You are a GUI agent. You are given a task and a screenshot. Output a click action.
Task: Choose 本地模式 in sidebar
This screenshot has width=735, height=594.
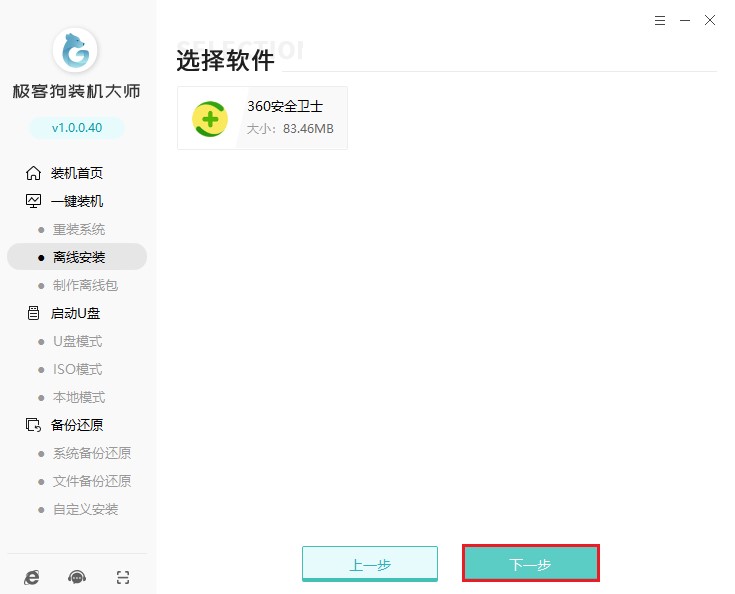tap(79, 397)
